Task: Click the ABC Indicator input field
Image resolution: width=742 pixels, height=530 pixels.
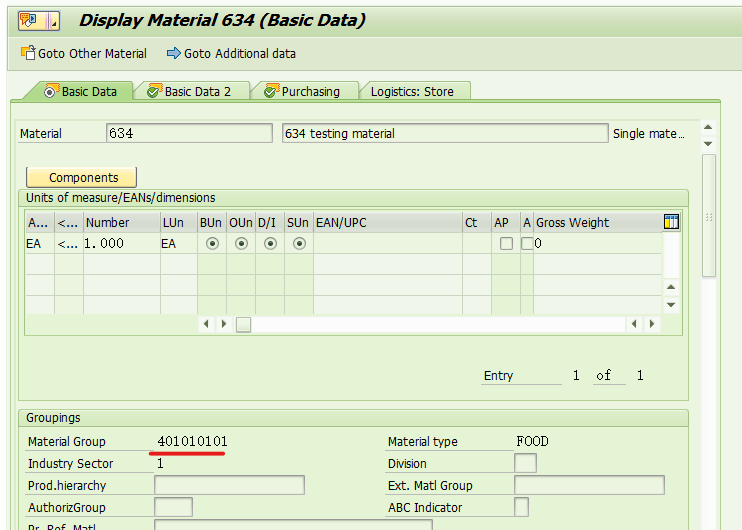Action: tap(521, 507)
